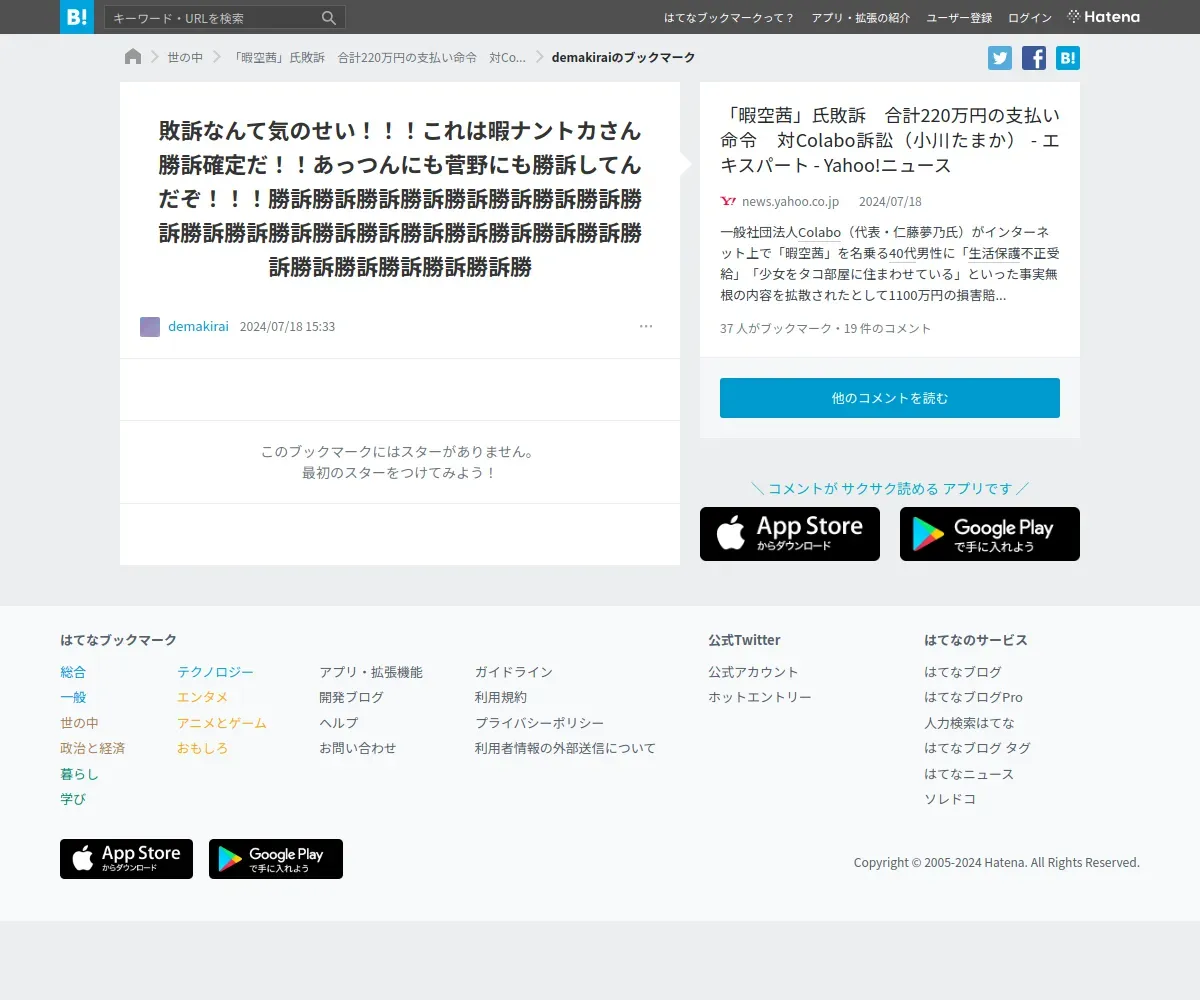Open アニメとゲーム category in footer
1200x1000 pixels.
[222, 723]
